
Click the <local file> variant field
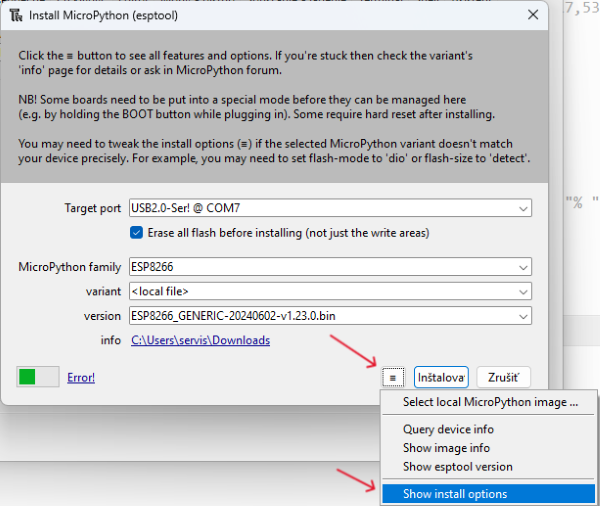(330, 292)
